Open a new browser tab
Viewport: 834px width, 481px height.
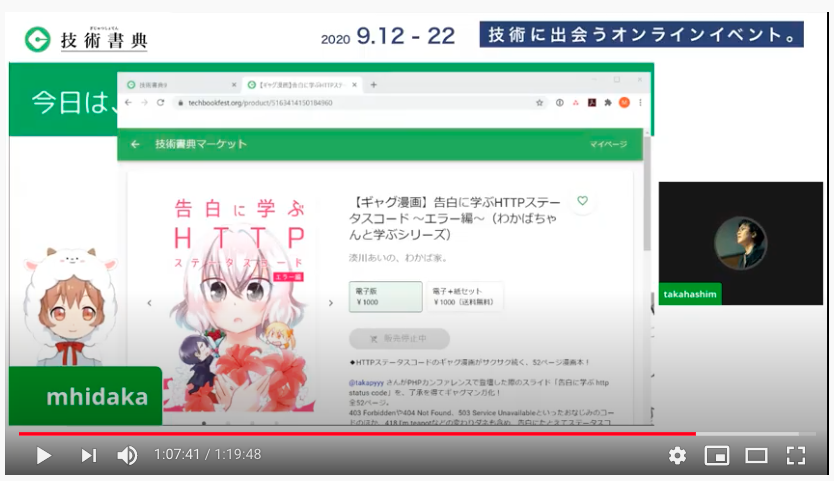coord(373,85)
